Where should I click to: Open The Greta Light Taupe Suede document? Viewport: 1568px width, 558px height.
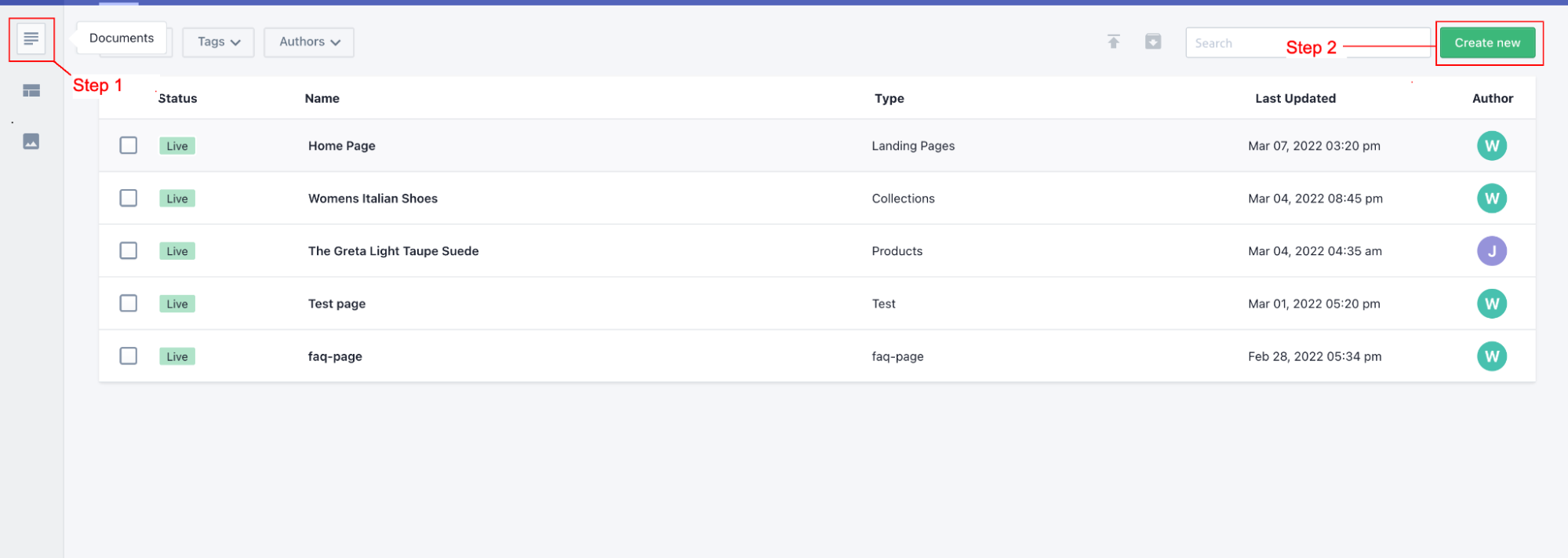coord(393,251)
